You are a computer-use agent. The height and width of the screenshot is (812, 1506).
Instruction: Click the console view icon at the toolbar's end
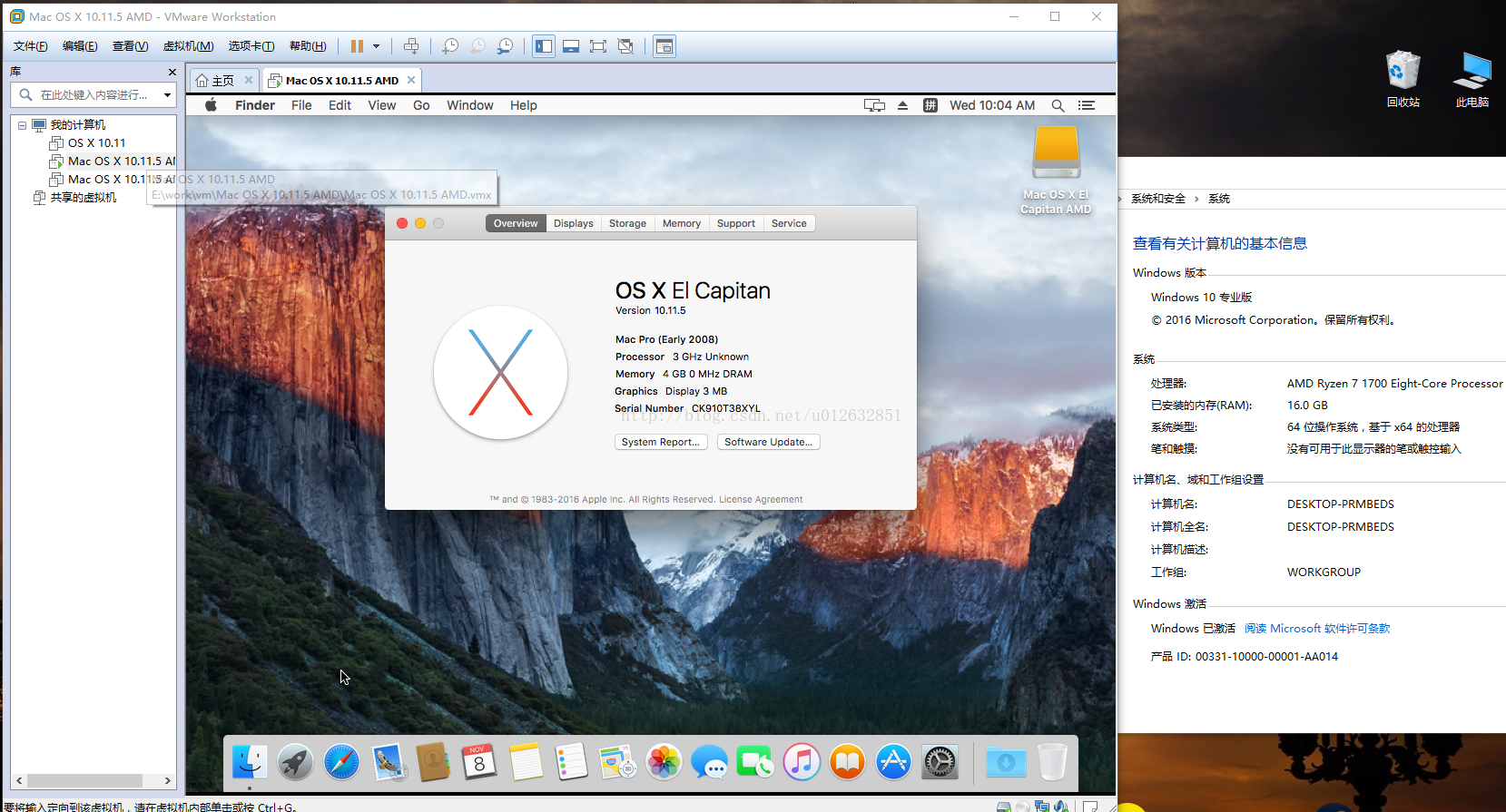(664, 46)
